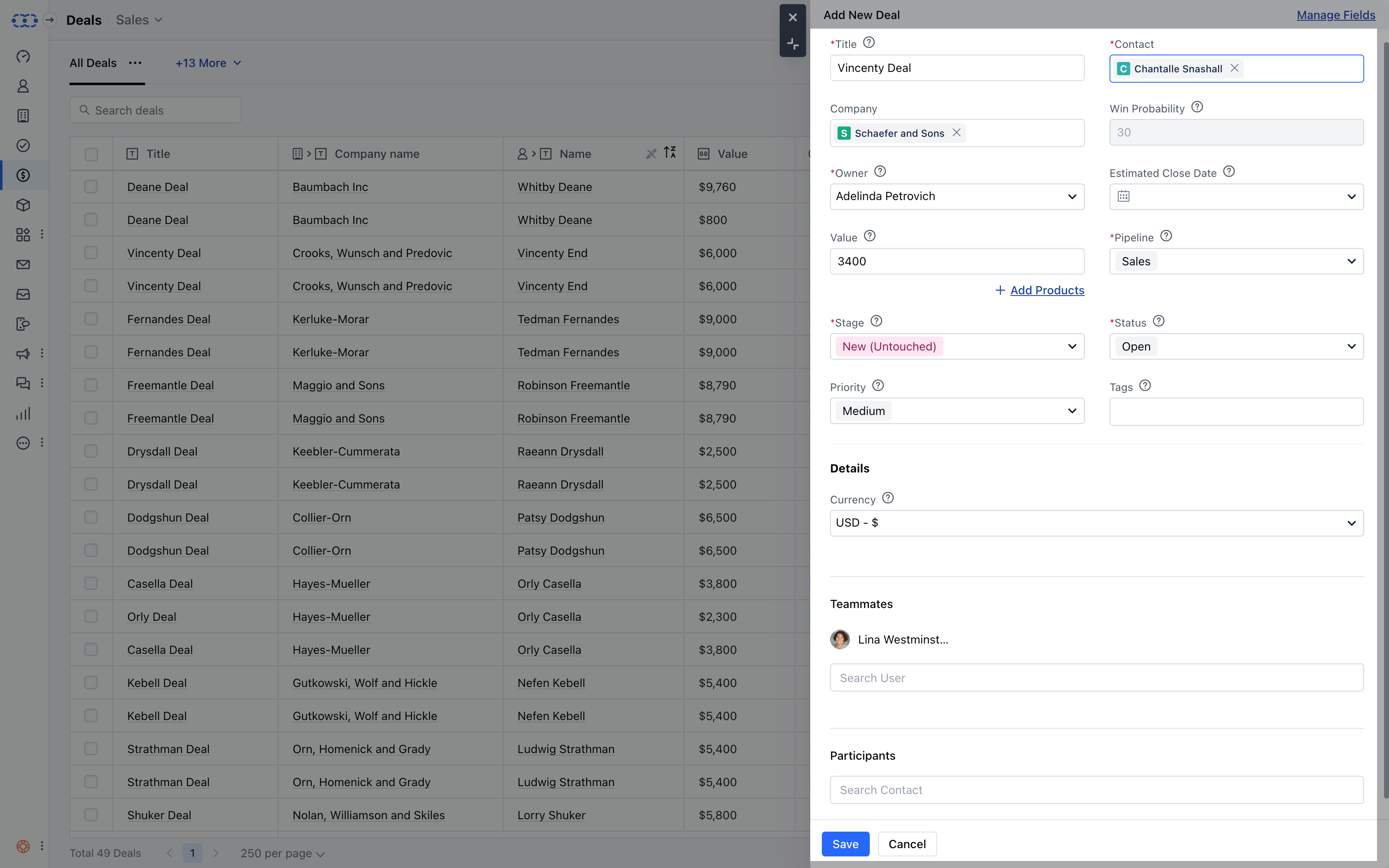Show help for the Currency field
This screenshot has width=1389, height=868.
888,498
